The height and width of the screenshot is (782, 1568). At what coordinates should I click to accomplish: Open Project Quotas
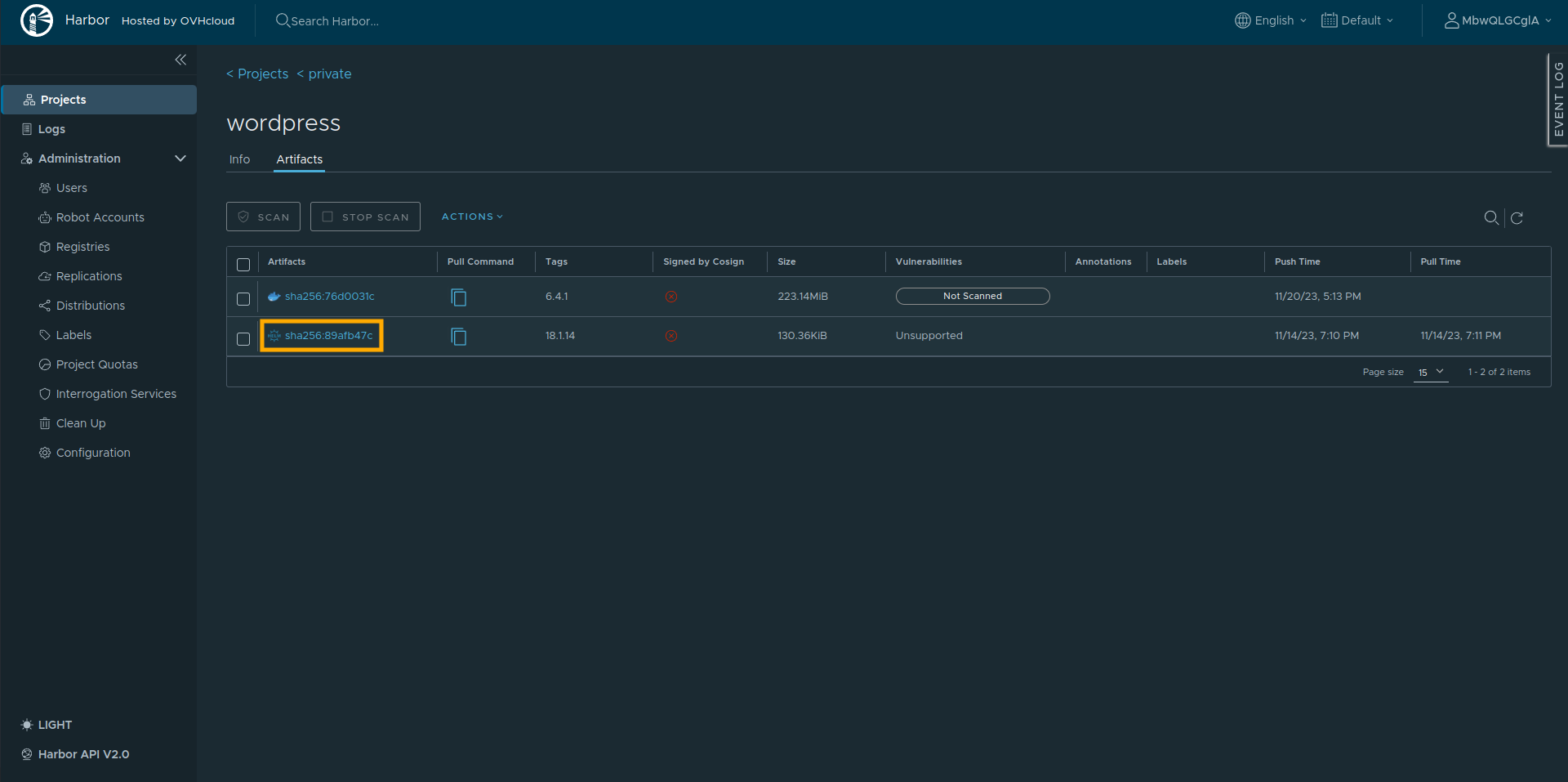pyautogui.click(x=98, y=364)
